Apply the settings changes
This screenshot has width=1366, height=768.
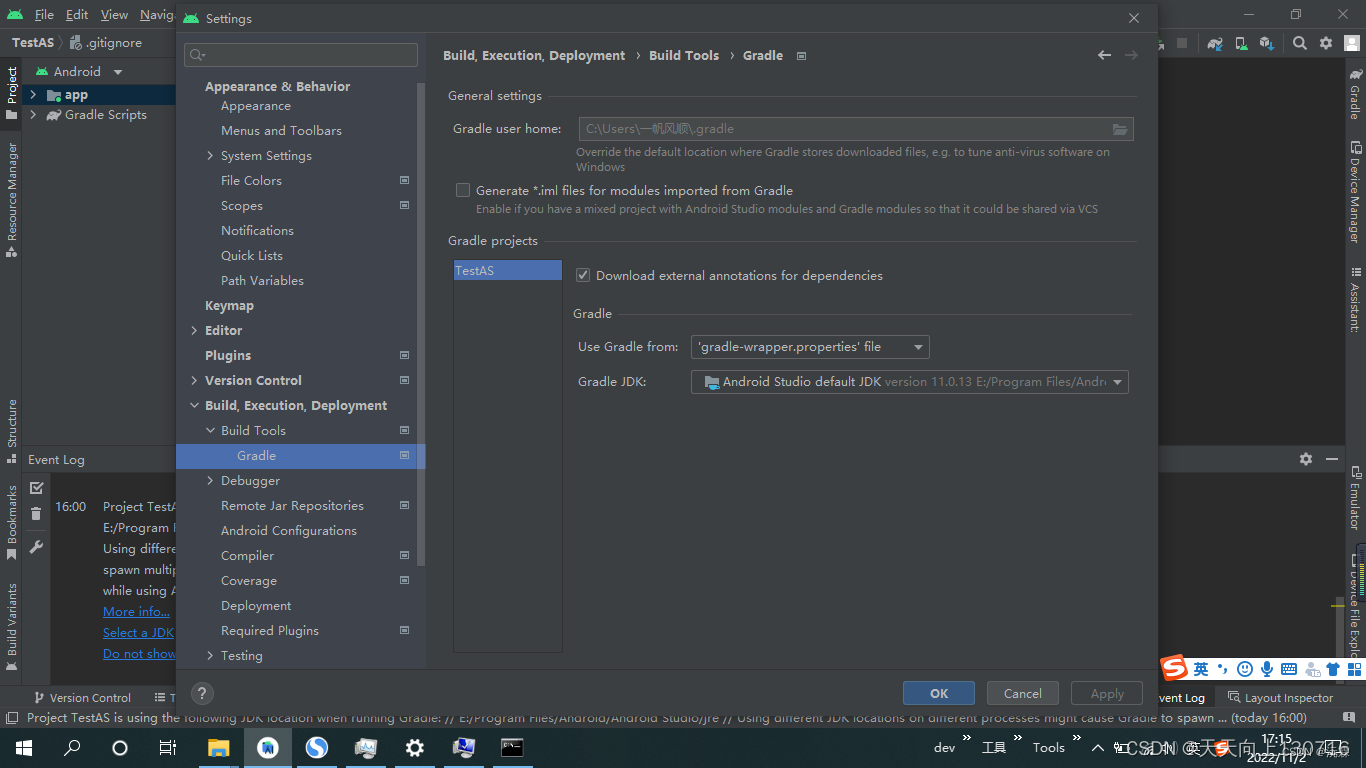point(1106,692)
